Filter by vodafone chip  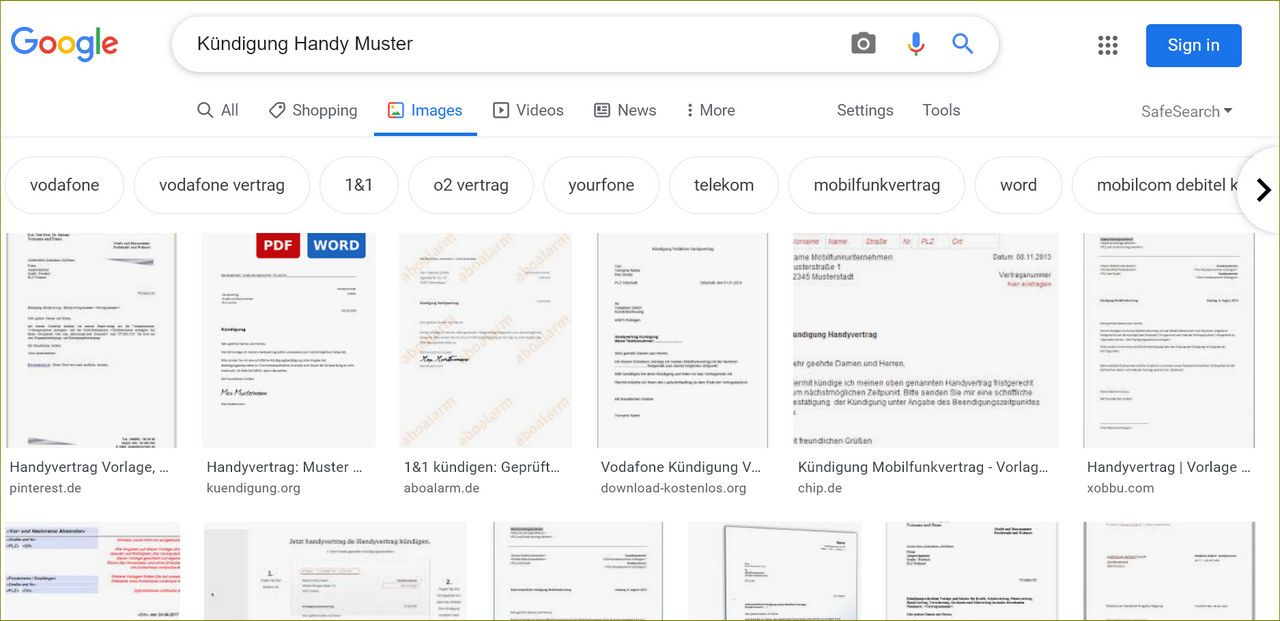(65, 185)
